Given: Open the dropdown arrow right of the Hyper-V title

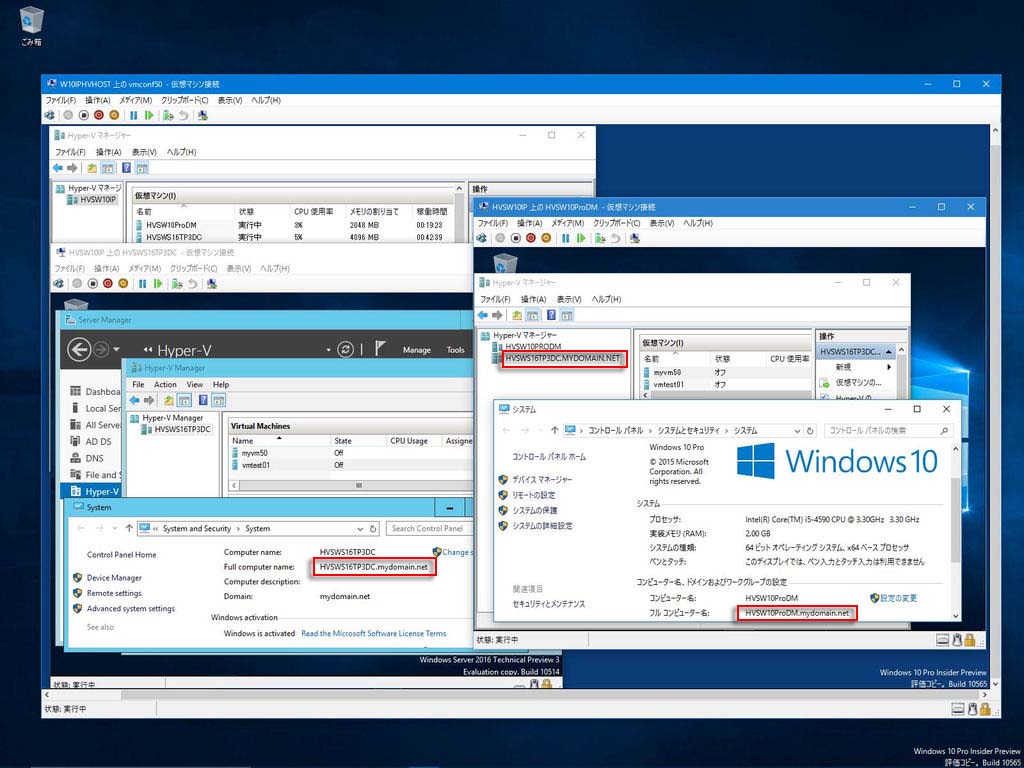Looking at the screenshot, I should click(328, 350).
